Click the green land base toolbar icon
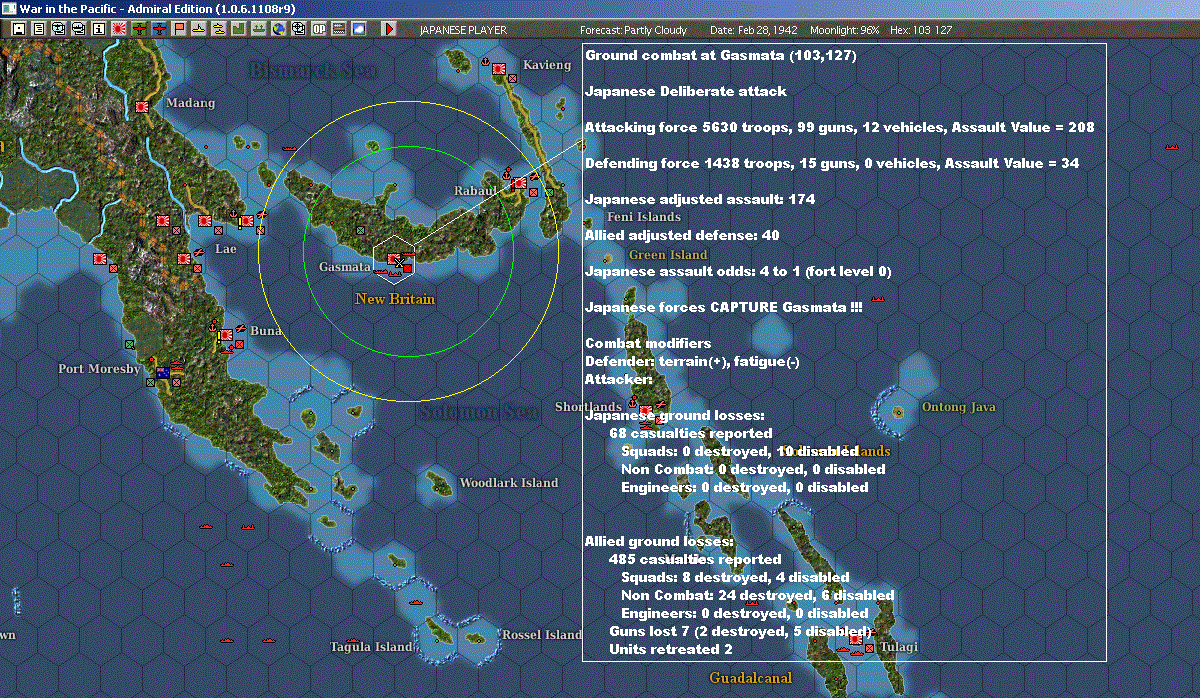1200x698 pixels. coord(238,29)
